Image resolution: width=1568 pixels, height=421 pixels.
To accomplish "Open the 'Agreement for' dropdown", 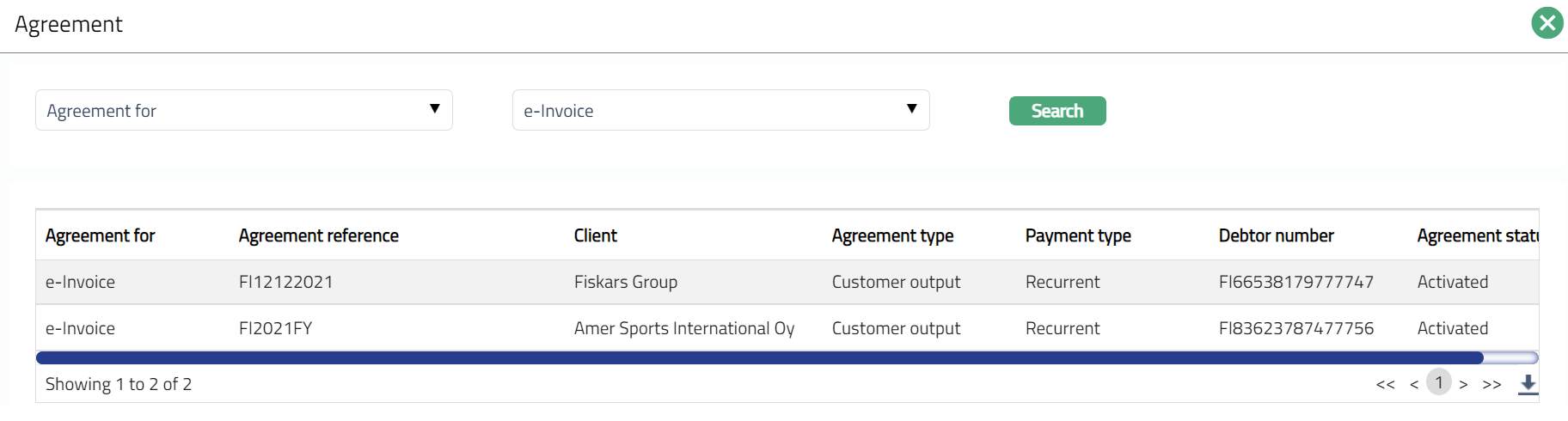I will tap(243, 110).
